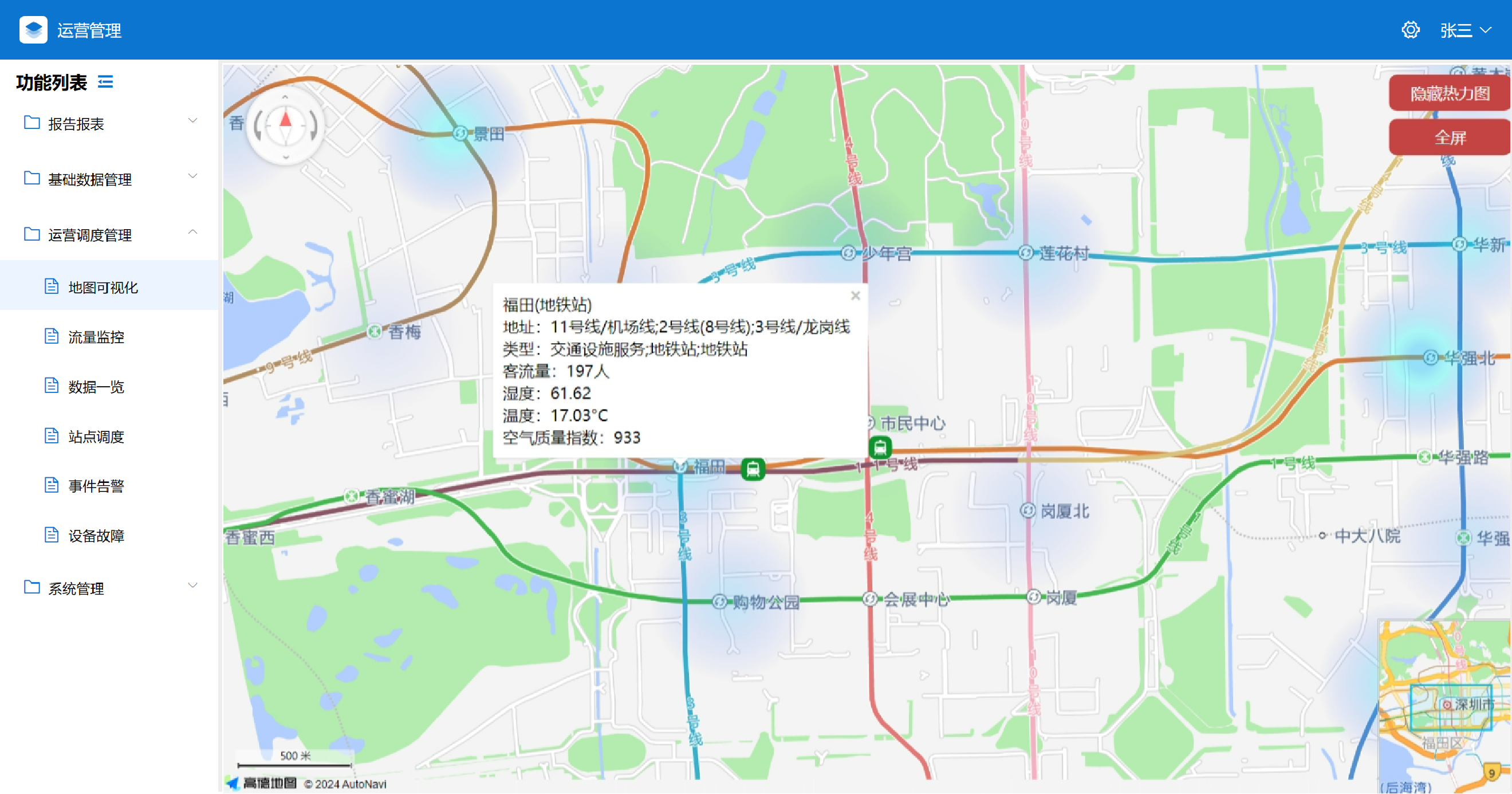This screenshot has width=1512, height=794.
Task: Click the 少年宫 metro station icon
Action: (848, 253)
